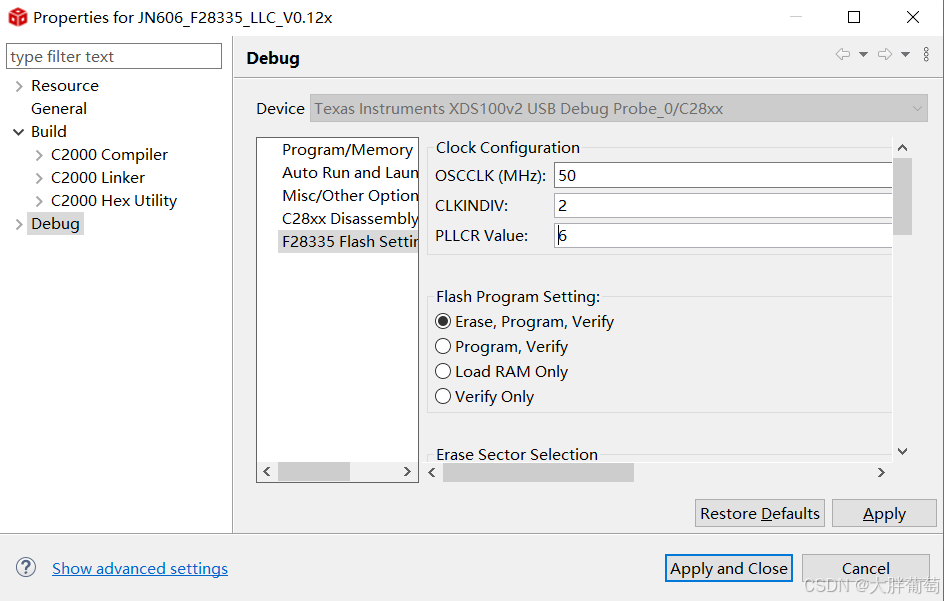944x601 pixels.
Task: Open the Program/Memory settings page
Action: click(x=347, y=150)
